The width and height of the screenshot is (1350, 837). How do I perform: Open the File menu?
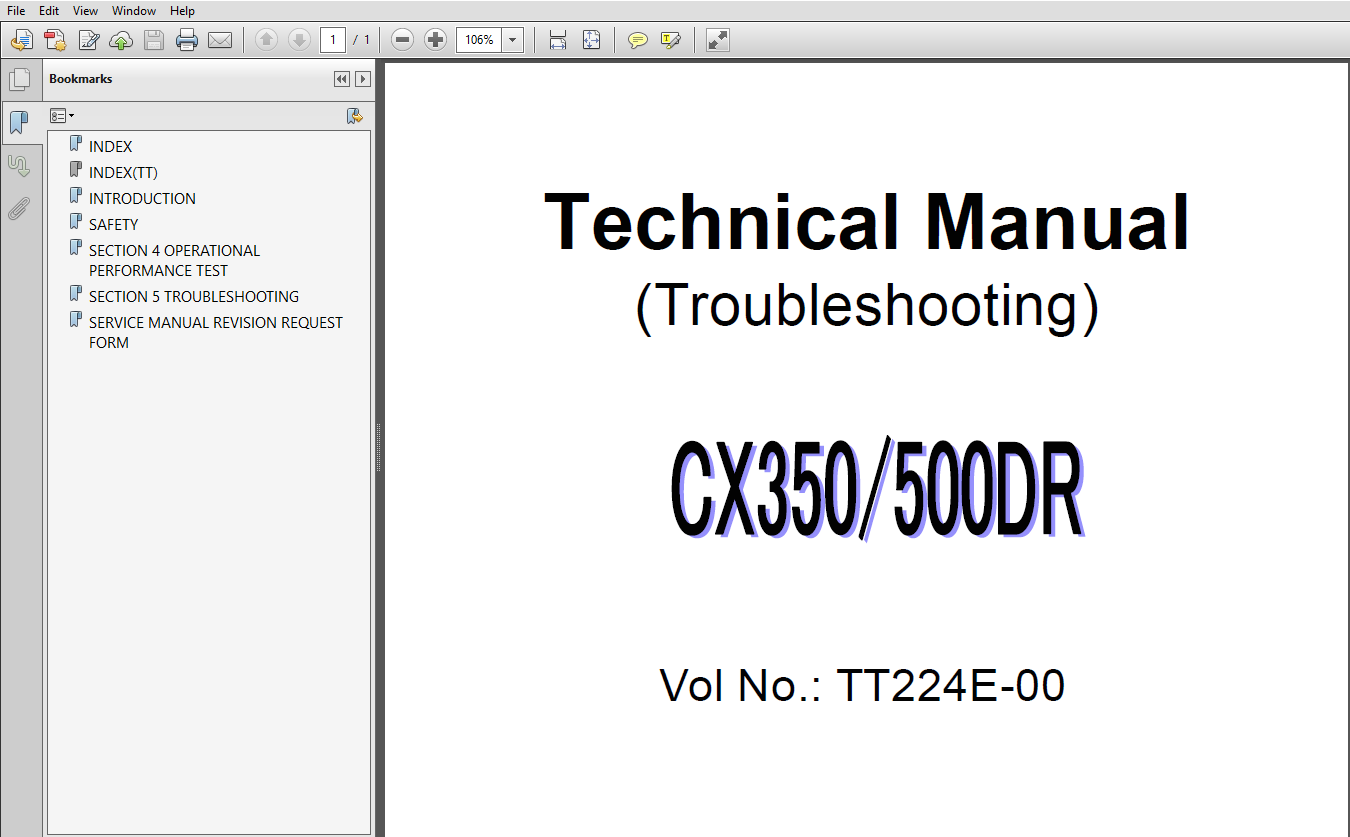point(16,11)
